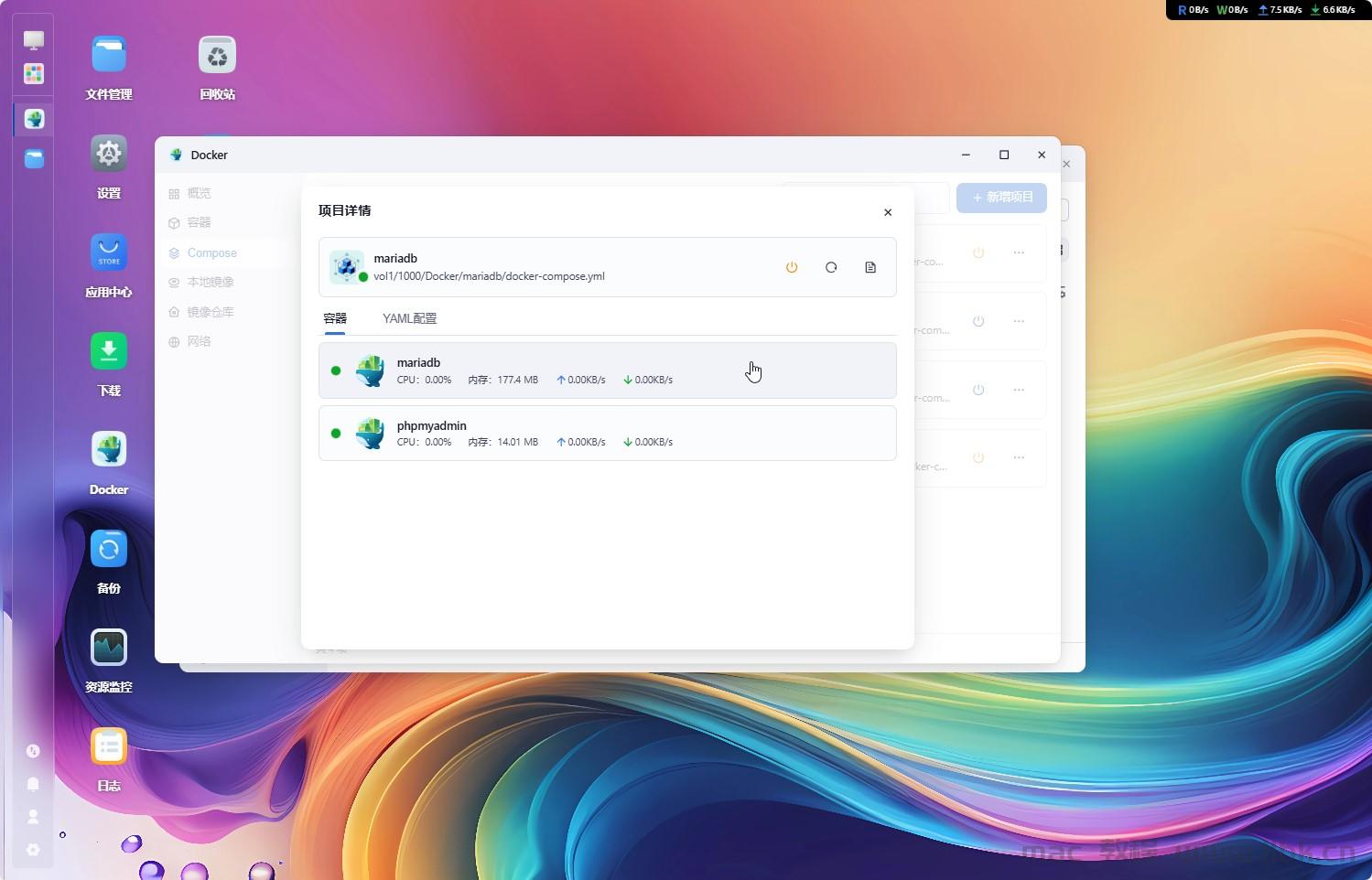The width and height of the screenshot is (1372, 880).
Task: Open the user account icon in the dock
Action: (x=33, y=817)
